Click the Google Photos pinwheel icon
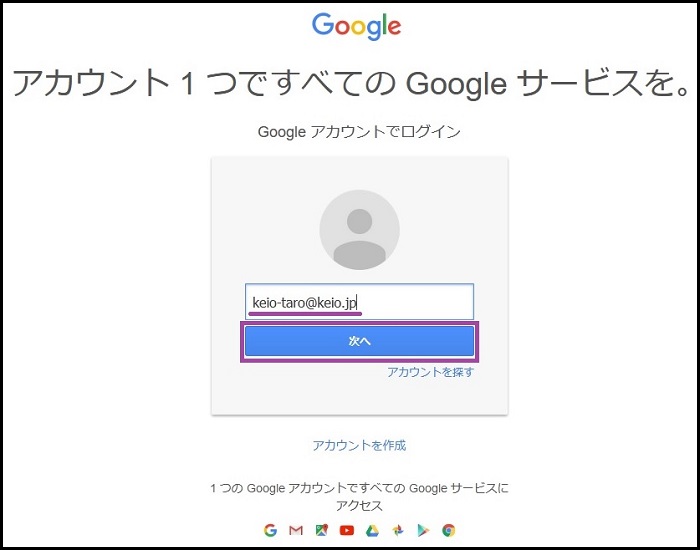Screen dimensions: 700x550 (x=398, y=530)
